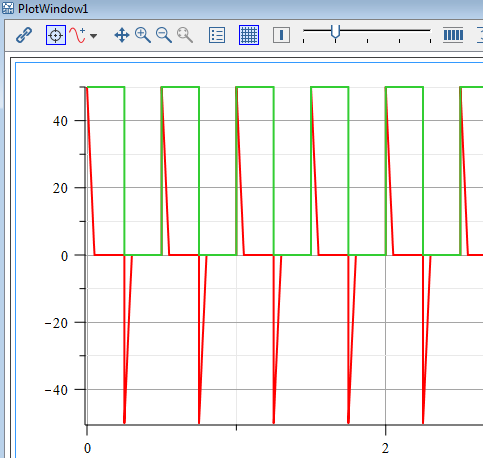483x458 pixels.
Task: Click the thick multiple-bars icon
Action: coord(453,35)
